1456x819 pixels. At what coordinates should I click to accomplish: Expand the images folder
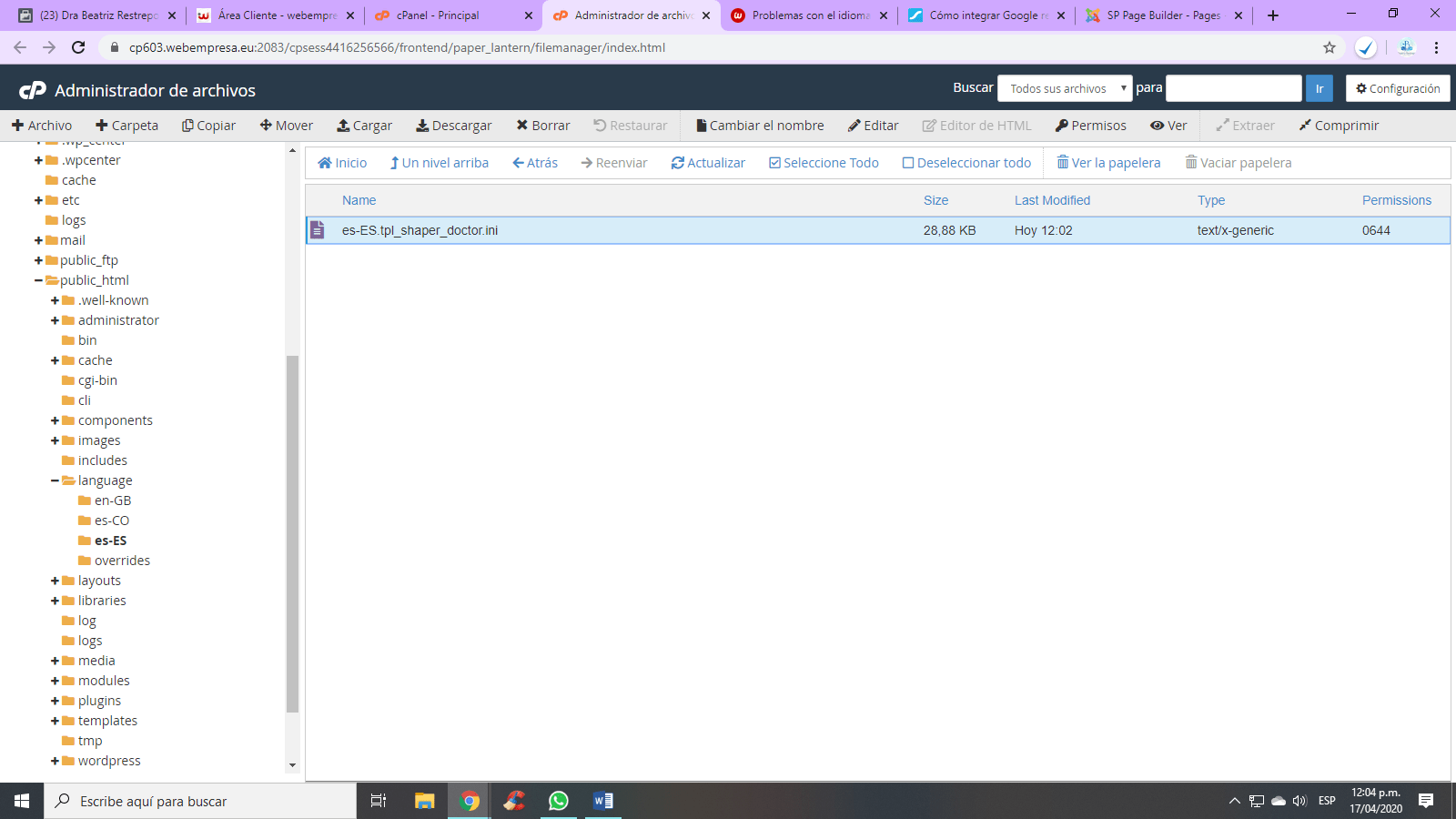click(x=55, y=440)
